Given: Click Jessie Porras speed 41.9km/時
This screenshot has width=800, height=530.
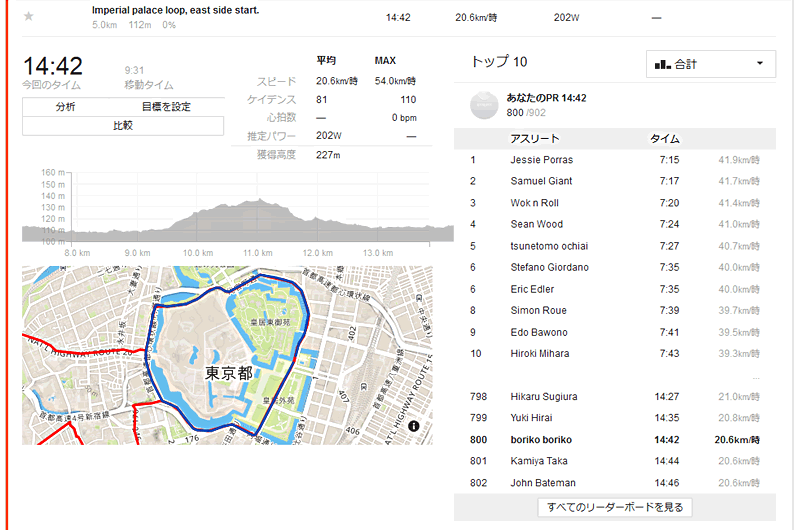Looking at the screenshot, I should click(739, 160).
